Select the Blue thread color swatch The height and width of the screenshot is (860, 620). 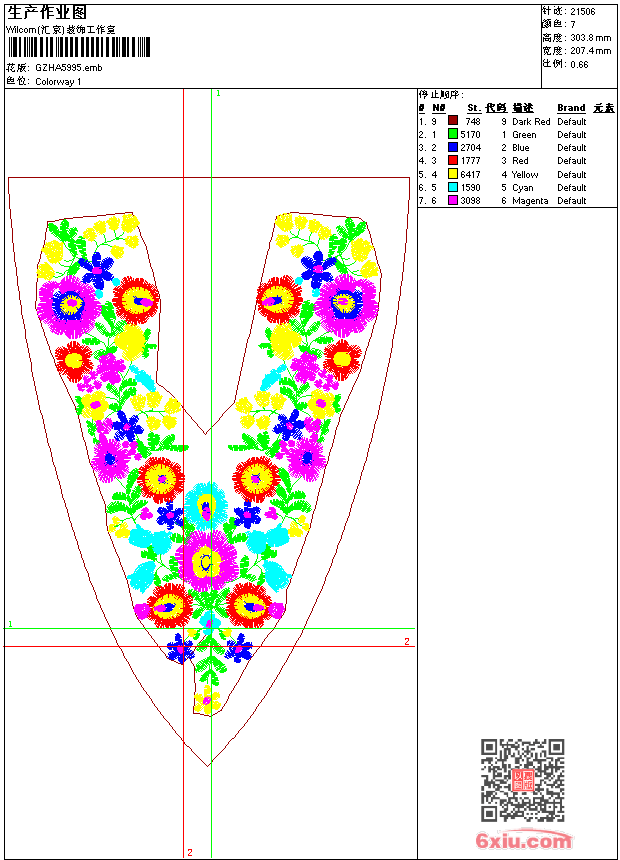coord(453,147)
